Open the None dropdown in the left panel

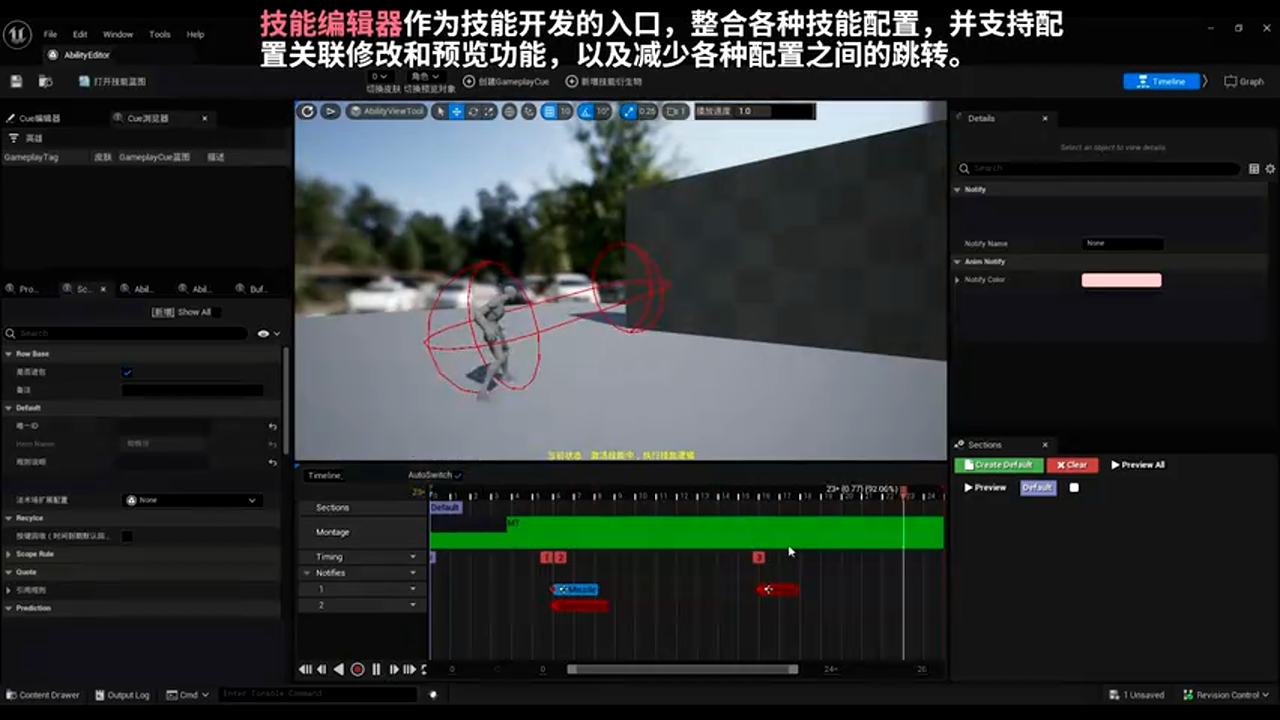[x=190, y=500]
